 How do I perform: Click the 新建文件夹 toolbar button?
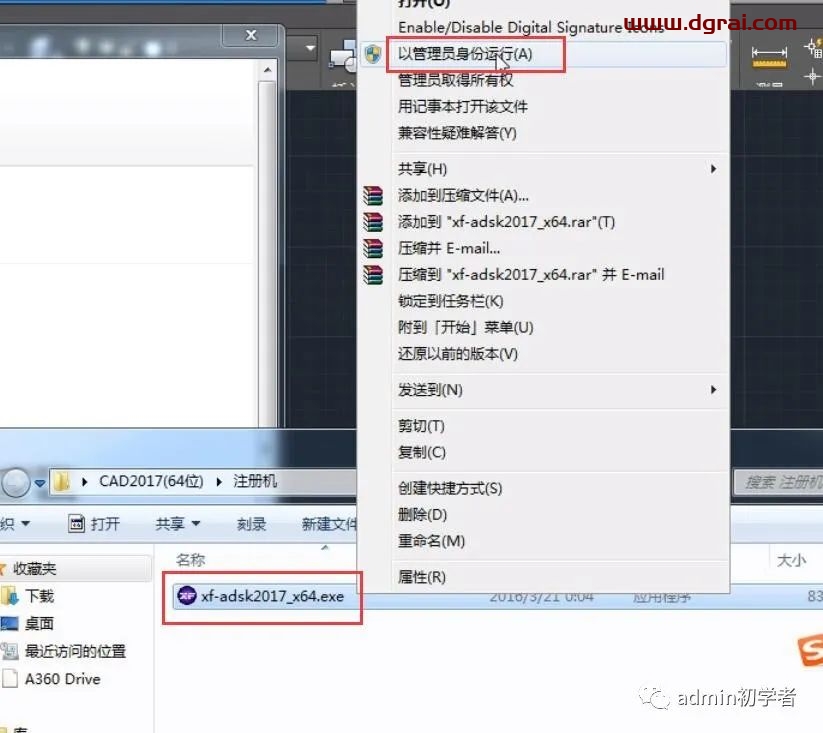coord(329,524)
